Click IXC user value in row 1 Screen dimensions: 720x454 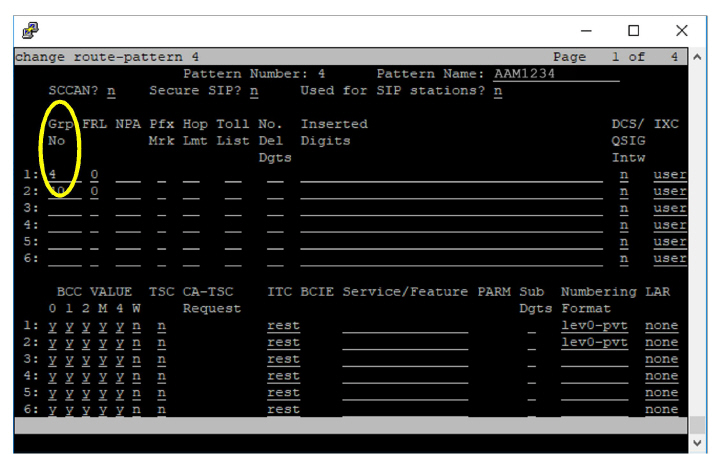coord(670,175)
